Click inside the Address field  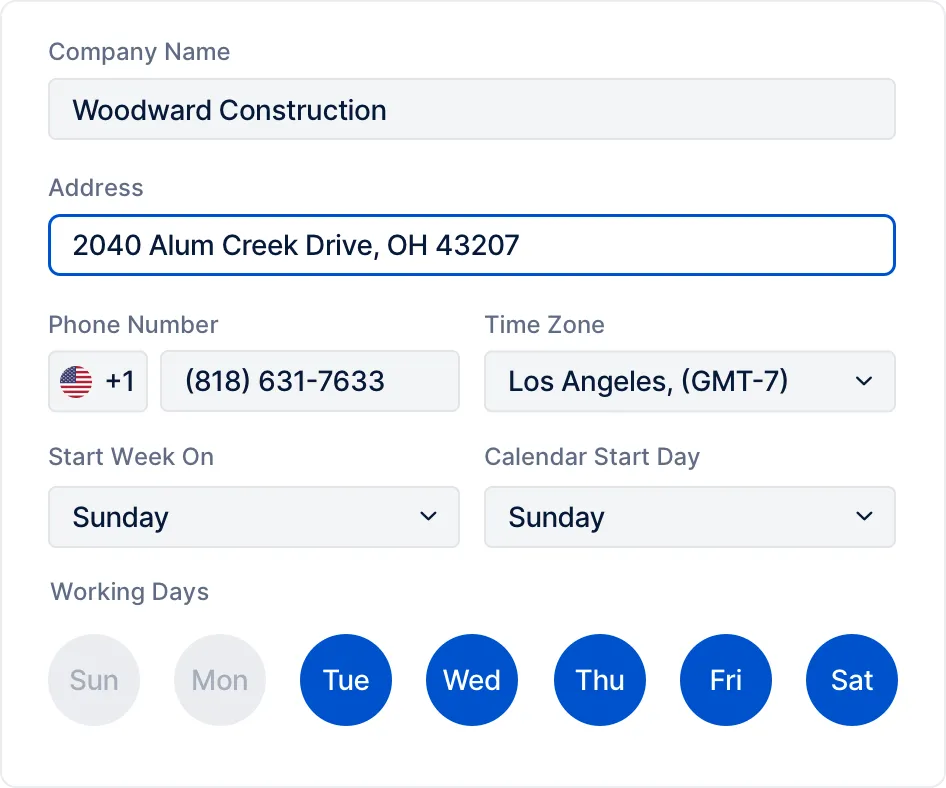(x=472, y=245)
